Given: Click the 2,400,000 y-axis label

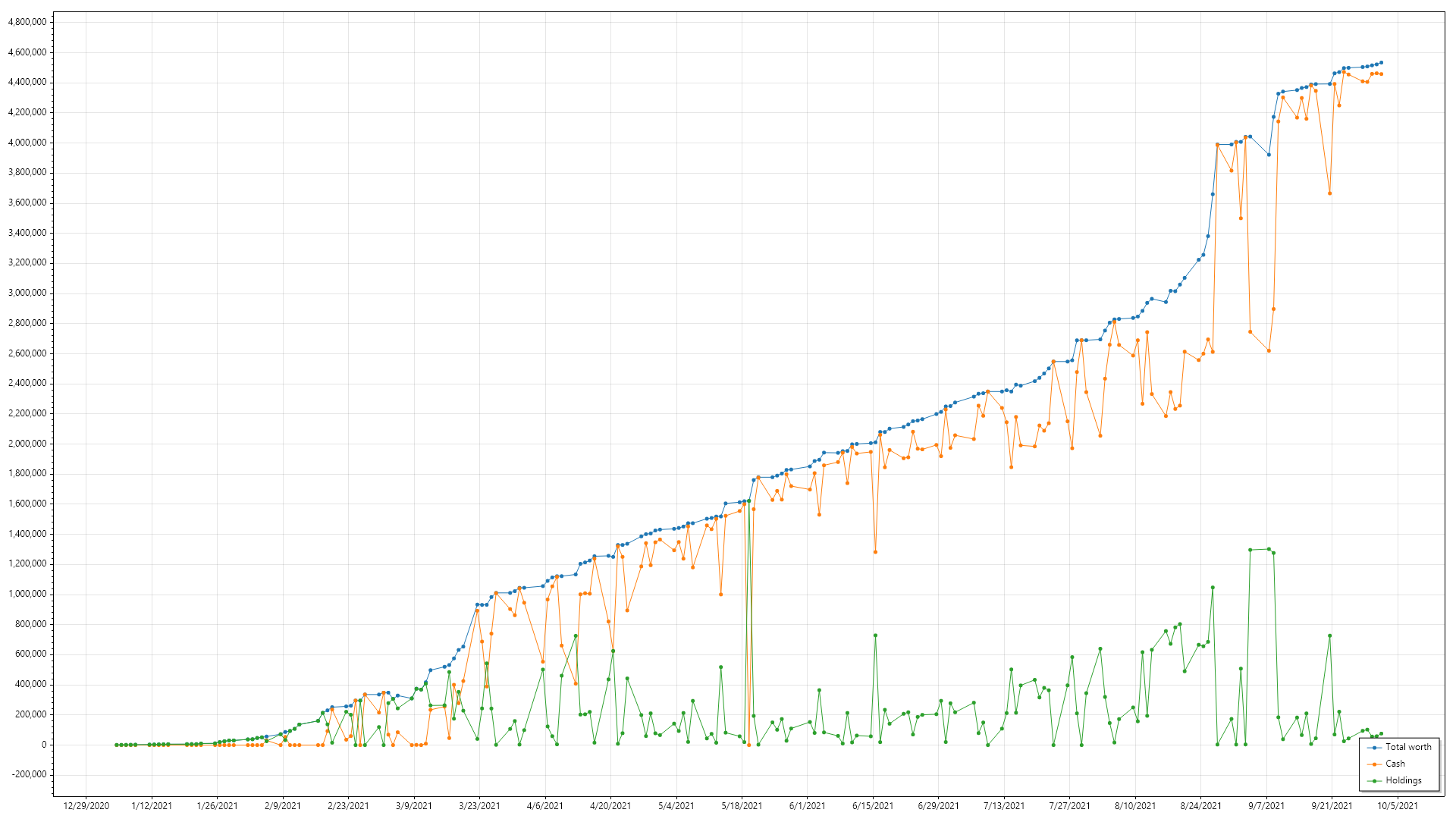Looking at the screenshot, I should point(27,383).
